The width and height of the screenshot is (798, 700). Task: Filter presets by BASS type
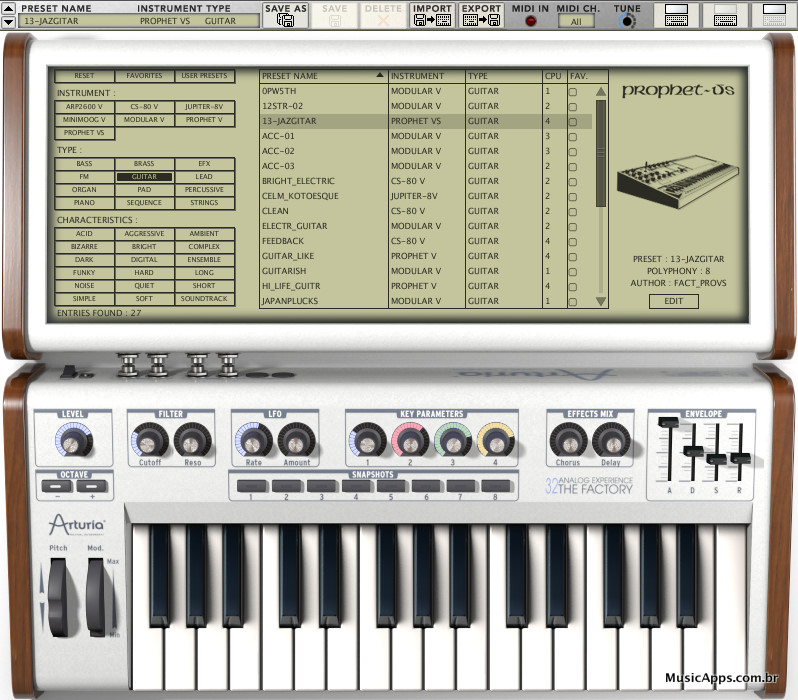pos(84,163)
